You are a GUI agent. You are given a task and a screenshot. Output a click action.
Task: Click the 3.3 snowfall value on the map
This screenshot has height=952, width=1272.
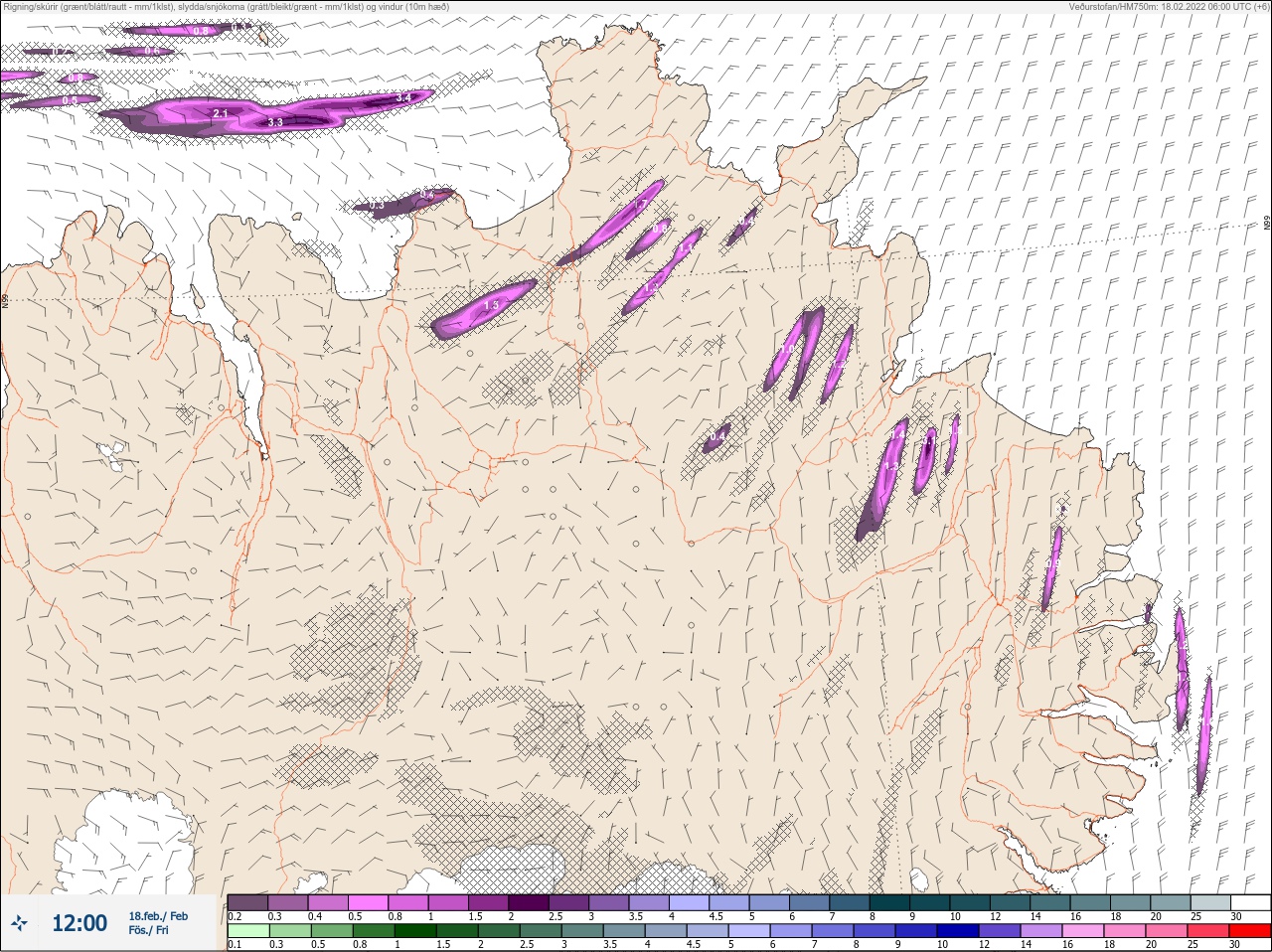click(x=275, y=122)
